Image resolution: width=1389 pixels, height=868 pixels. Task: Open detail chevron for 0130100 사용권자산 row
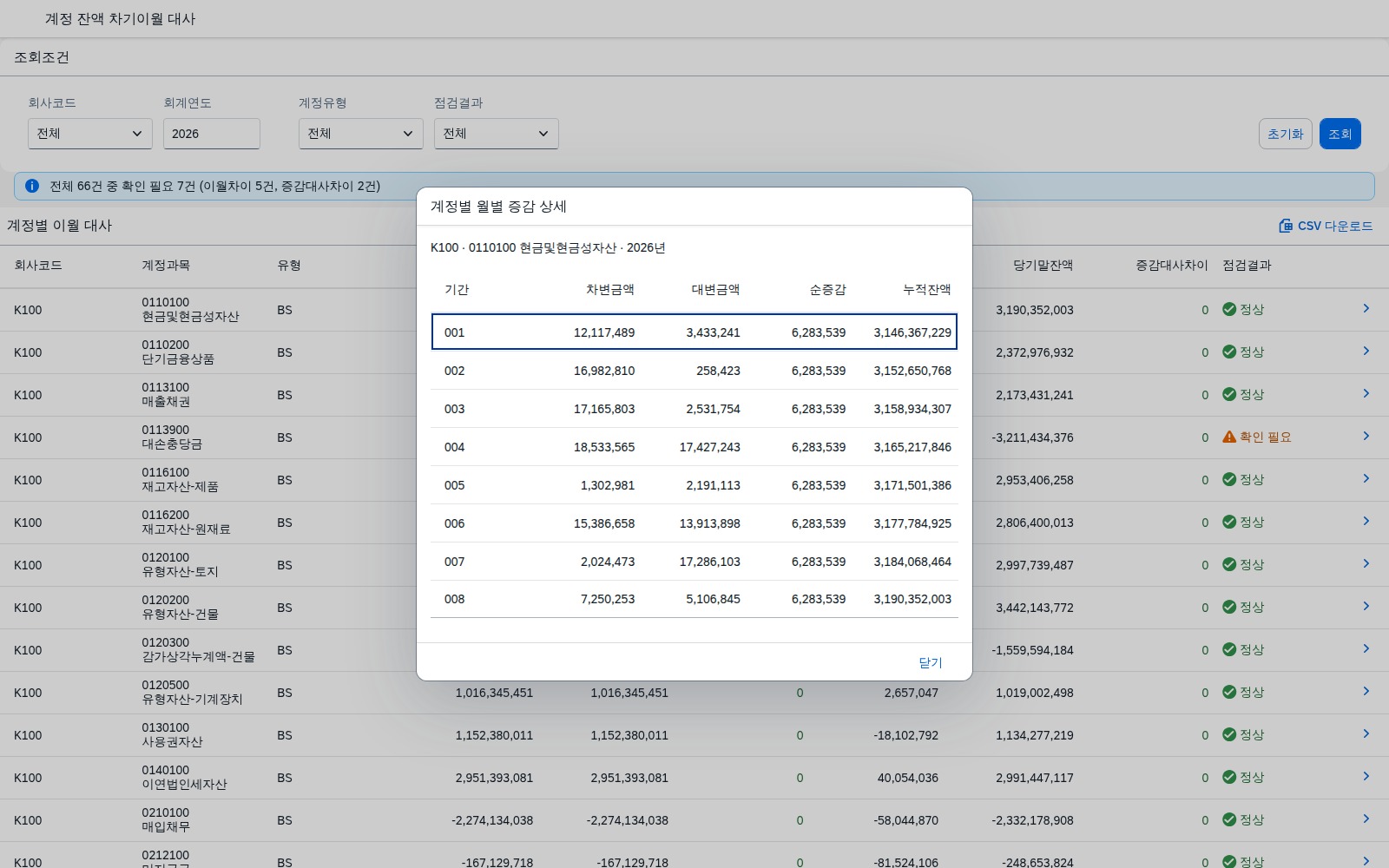[x=1366, y=734]
